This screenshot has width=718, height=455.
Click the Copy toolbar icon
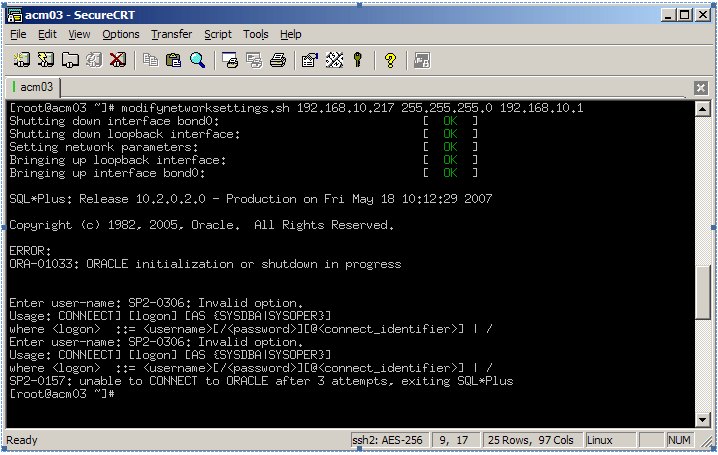[150, 60]
